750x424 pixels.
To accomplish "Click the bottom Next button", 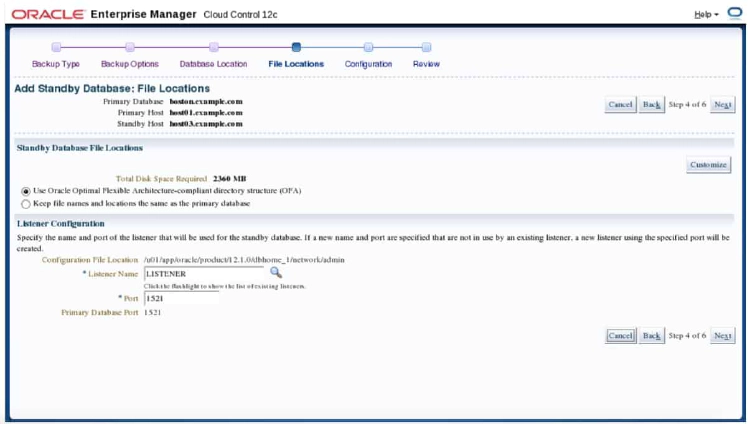I will (x=722, y=336).
